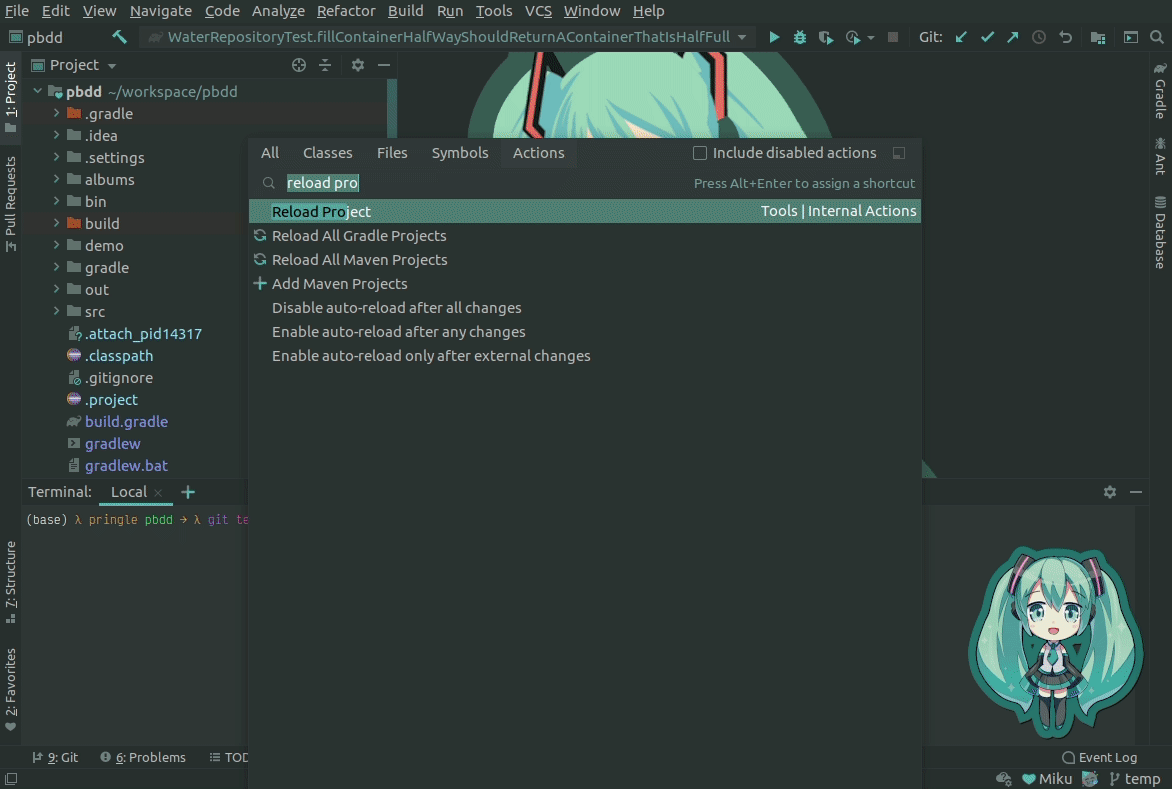Collapse the pbdd root folder

(37, 91)
